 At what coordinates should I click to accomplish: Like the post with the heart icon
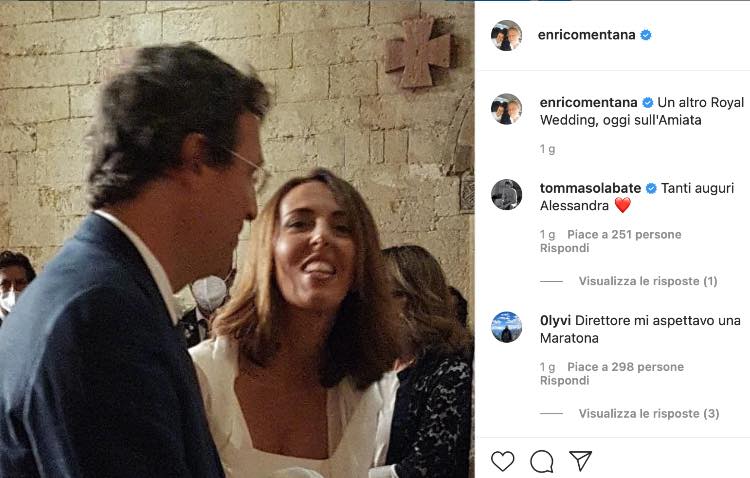point(502,461)
